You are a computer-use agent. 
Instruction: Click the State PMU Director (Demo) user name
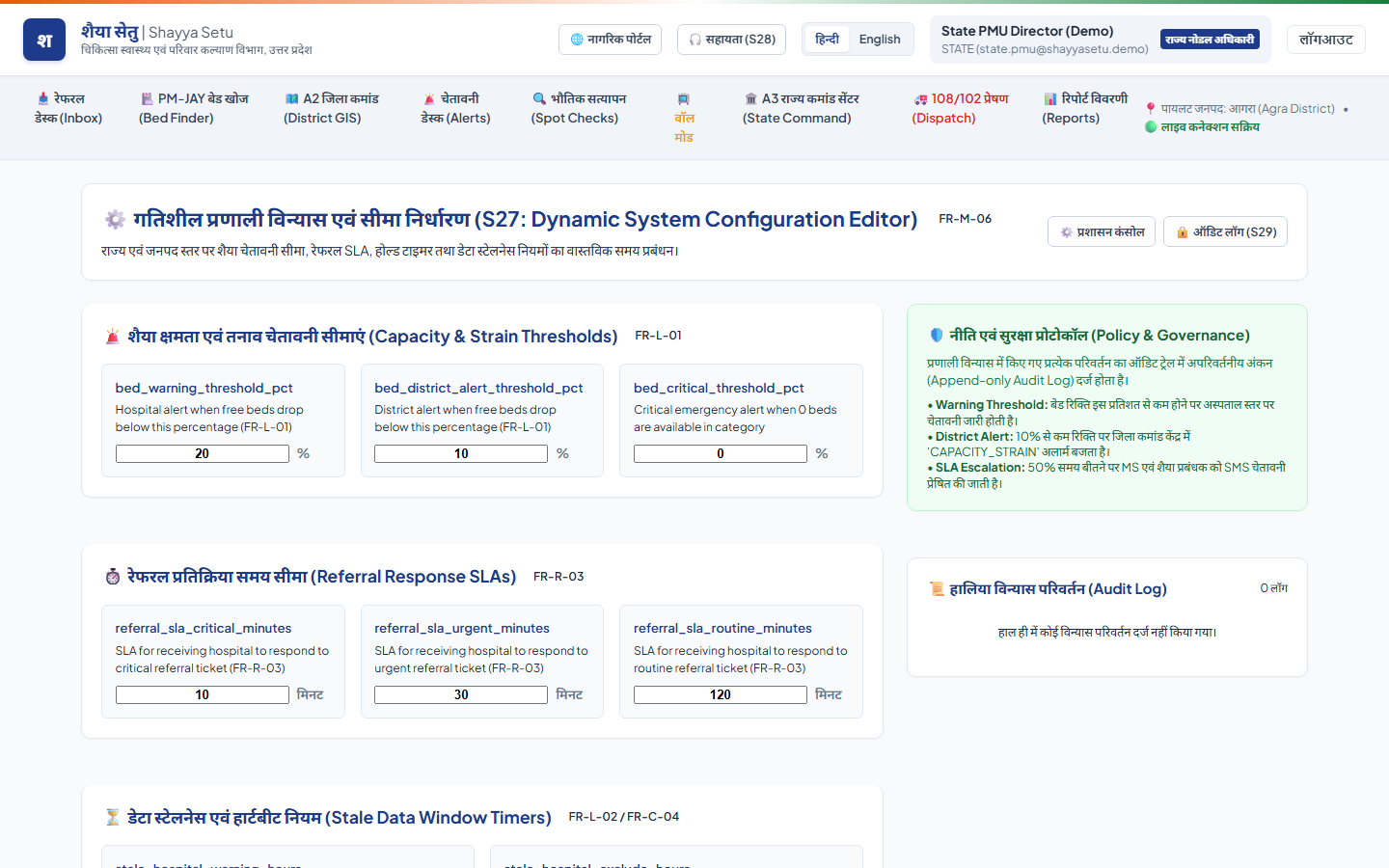[x=1027, y=31]
